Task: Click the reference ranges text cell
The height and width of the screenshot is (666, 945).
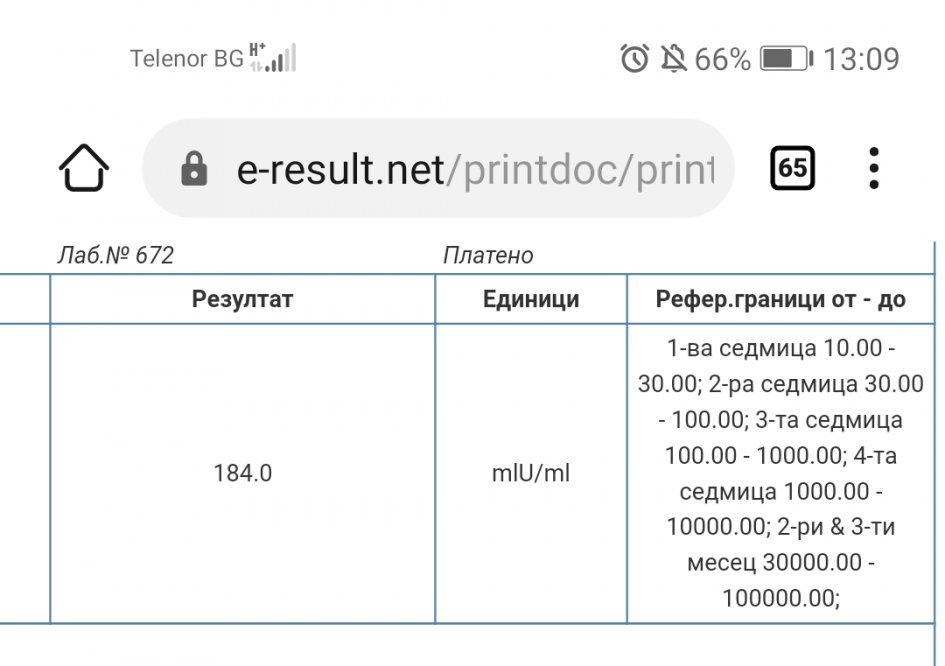Action: (781, 473)
